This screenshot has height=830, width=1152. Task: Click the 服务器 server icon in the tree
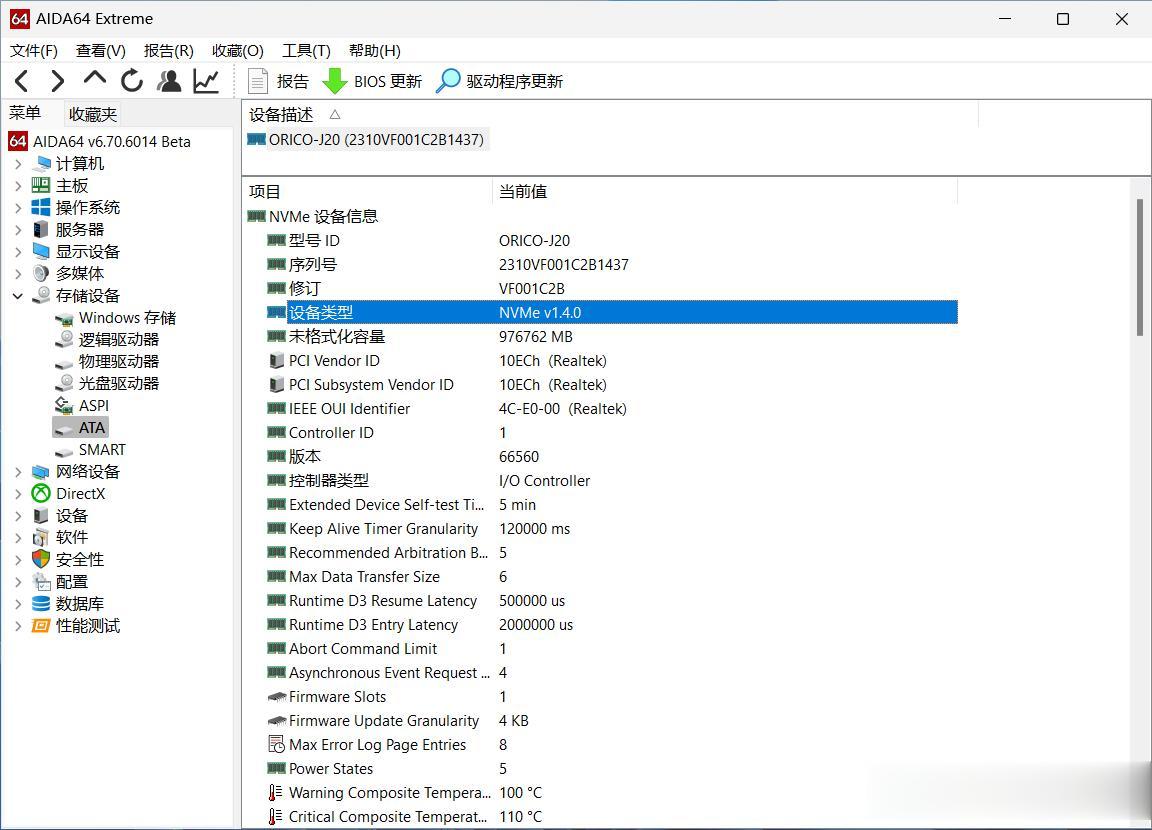[41, 229]
